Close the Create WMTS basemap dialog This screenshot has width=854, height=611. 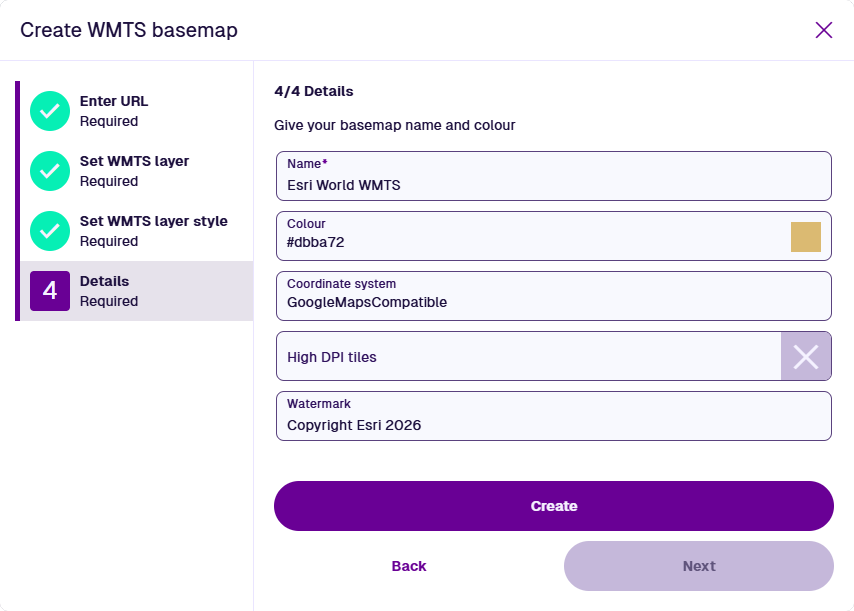pos(824,30)
